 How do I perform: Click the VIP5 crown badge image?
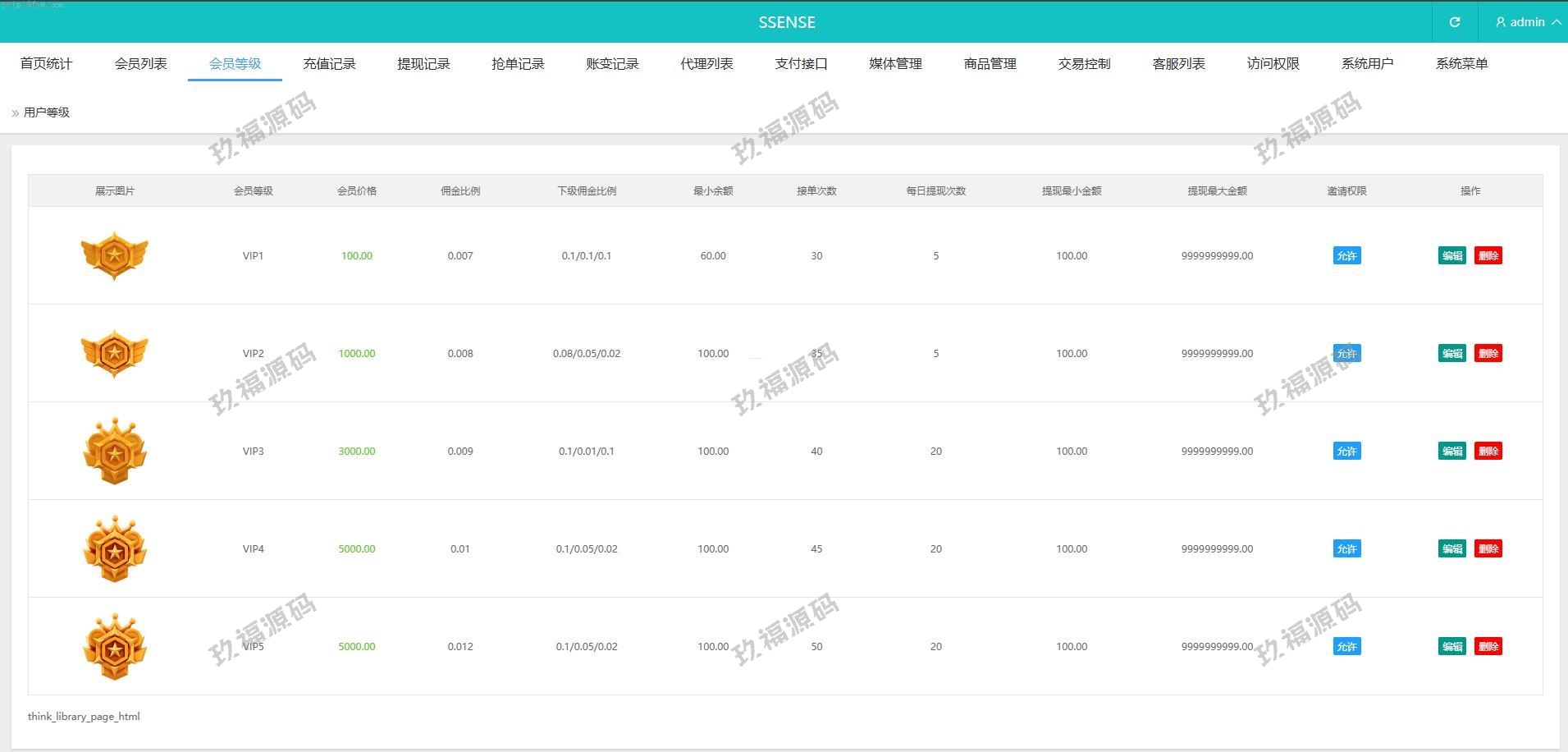point(115,646)
